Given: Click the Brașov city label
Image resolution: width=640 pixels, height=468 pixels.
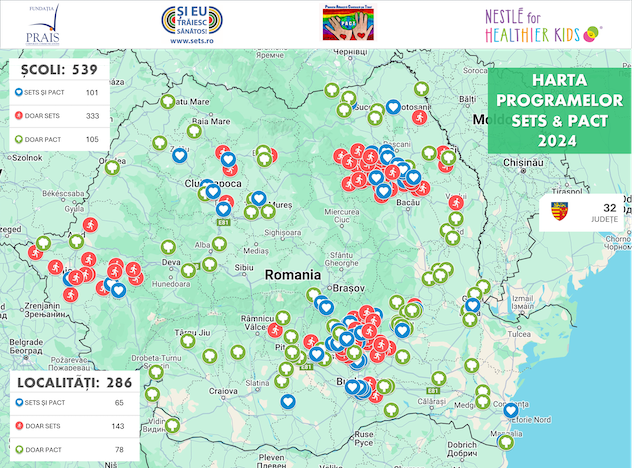Looking at the screenshot, I should tap(349, 288).
